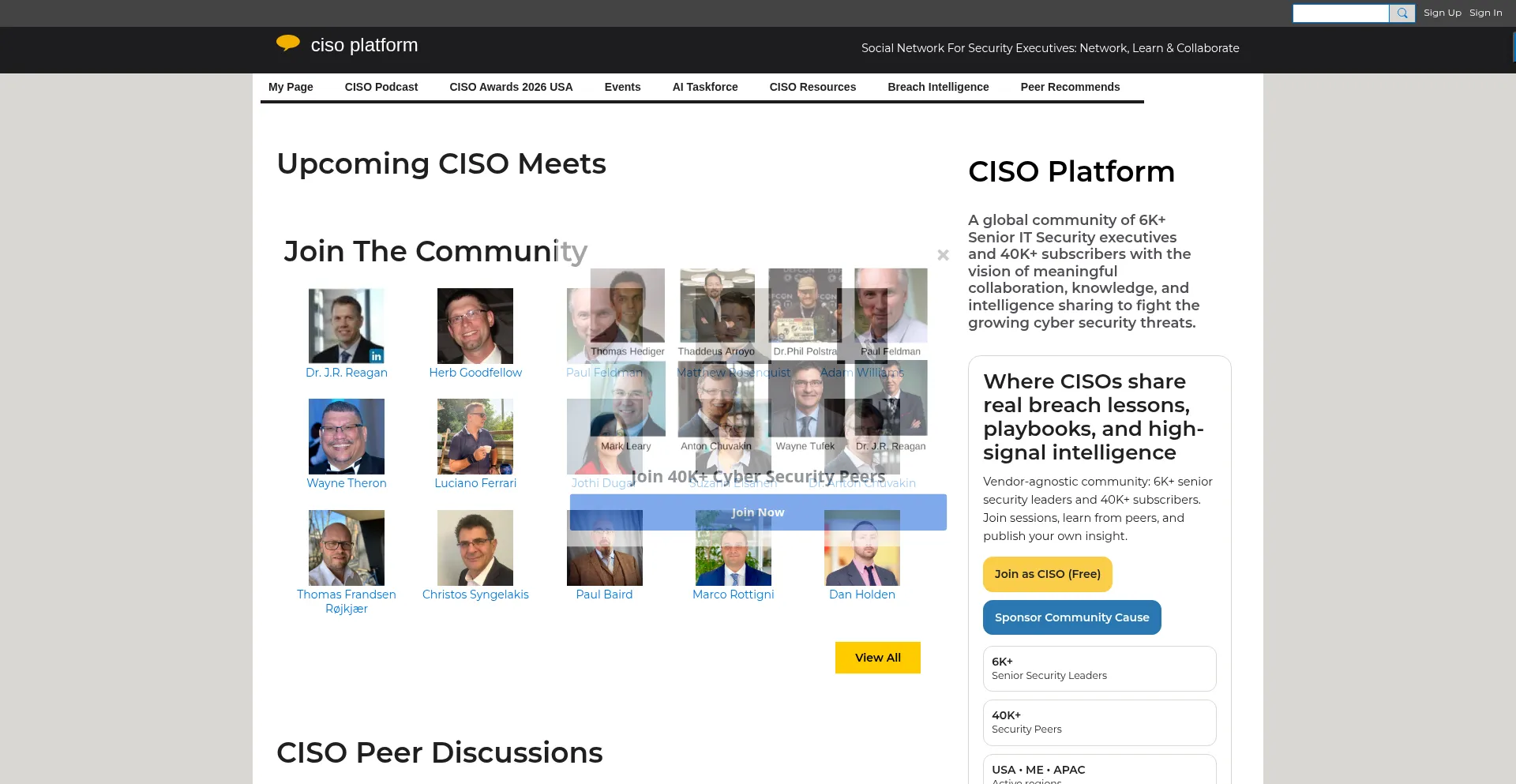1516x784 pixels.
Task: Open the AI Taskforce menu
Action: pos(705,87)
